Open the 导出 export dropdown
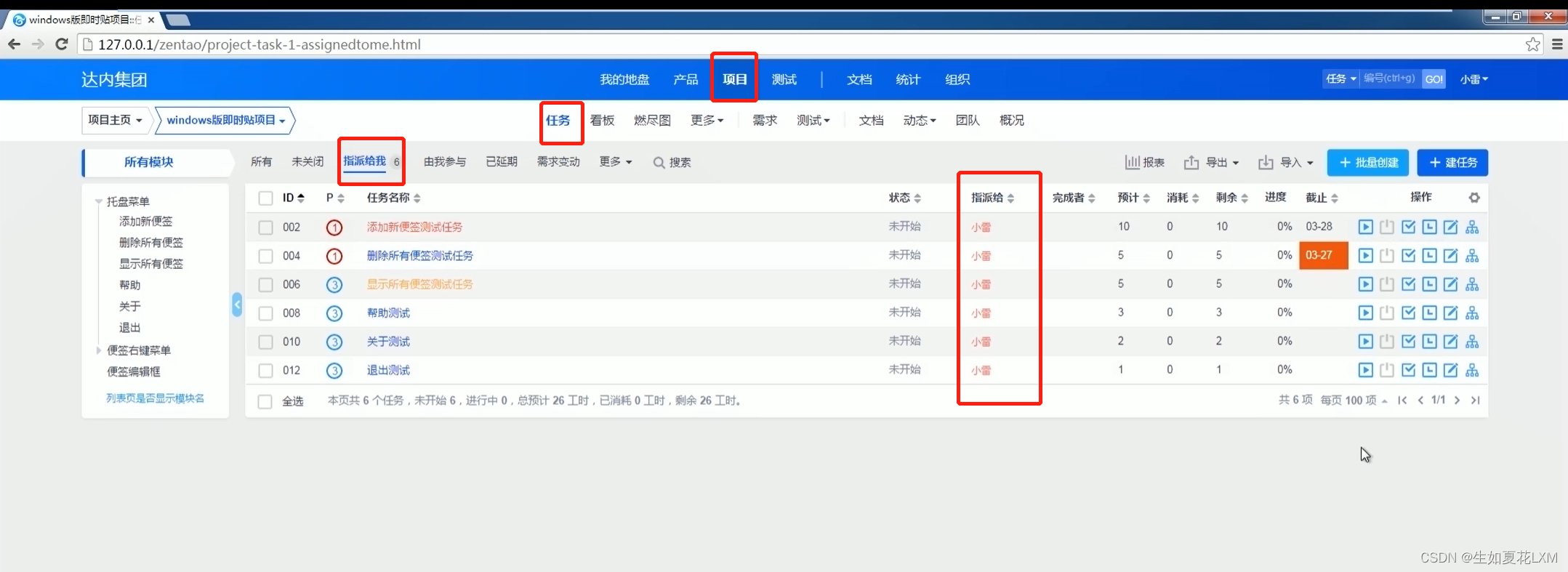This screenshot has width=1568, height=572. pyautogui.click(x=1212, y=162)
